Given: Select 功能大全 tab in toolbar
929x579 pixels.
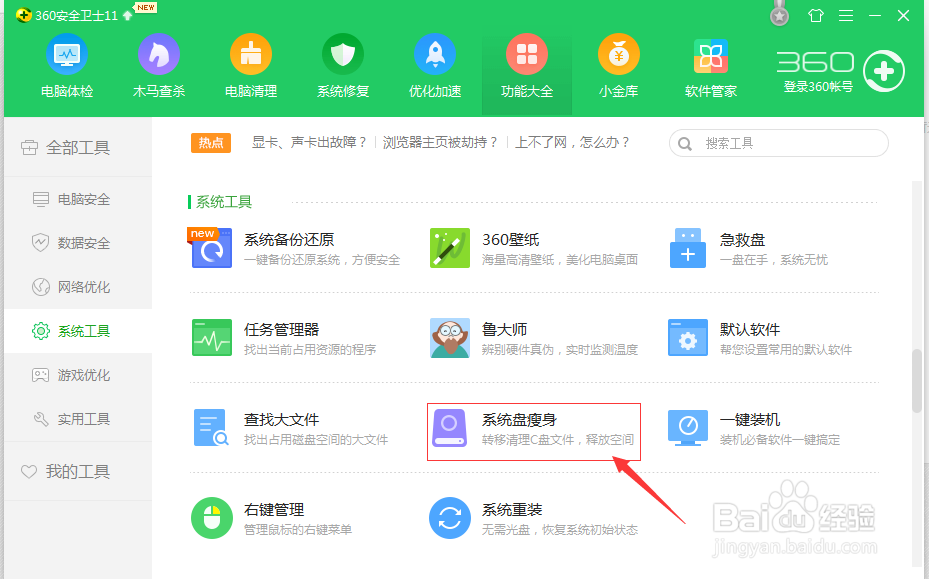Looking at the screenshot, I should coord(527,74).
